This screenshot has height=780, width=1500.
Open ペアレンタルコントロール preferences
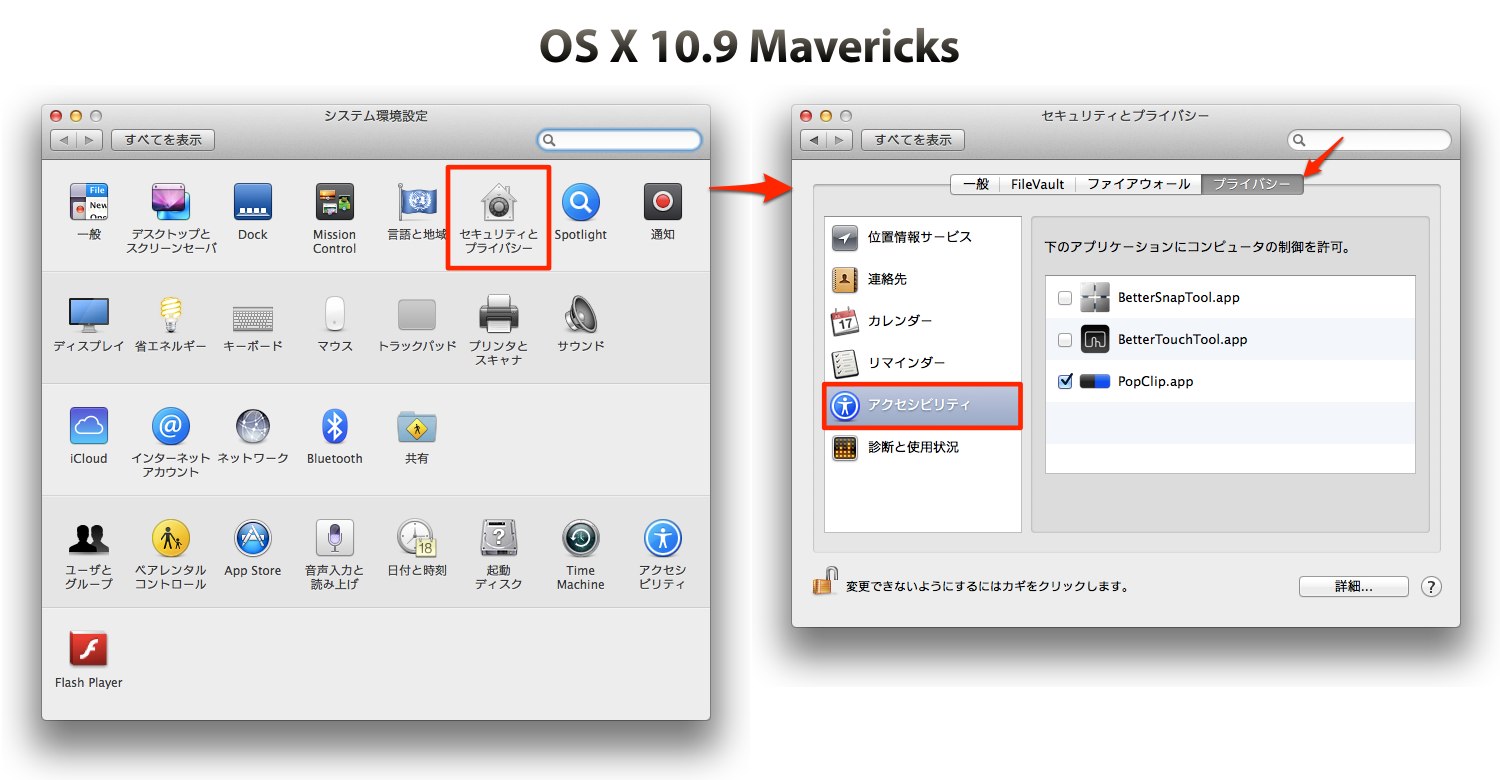point(171,539)
